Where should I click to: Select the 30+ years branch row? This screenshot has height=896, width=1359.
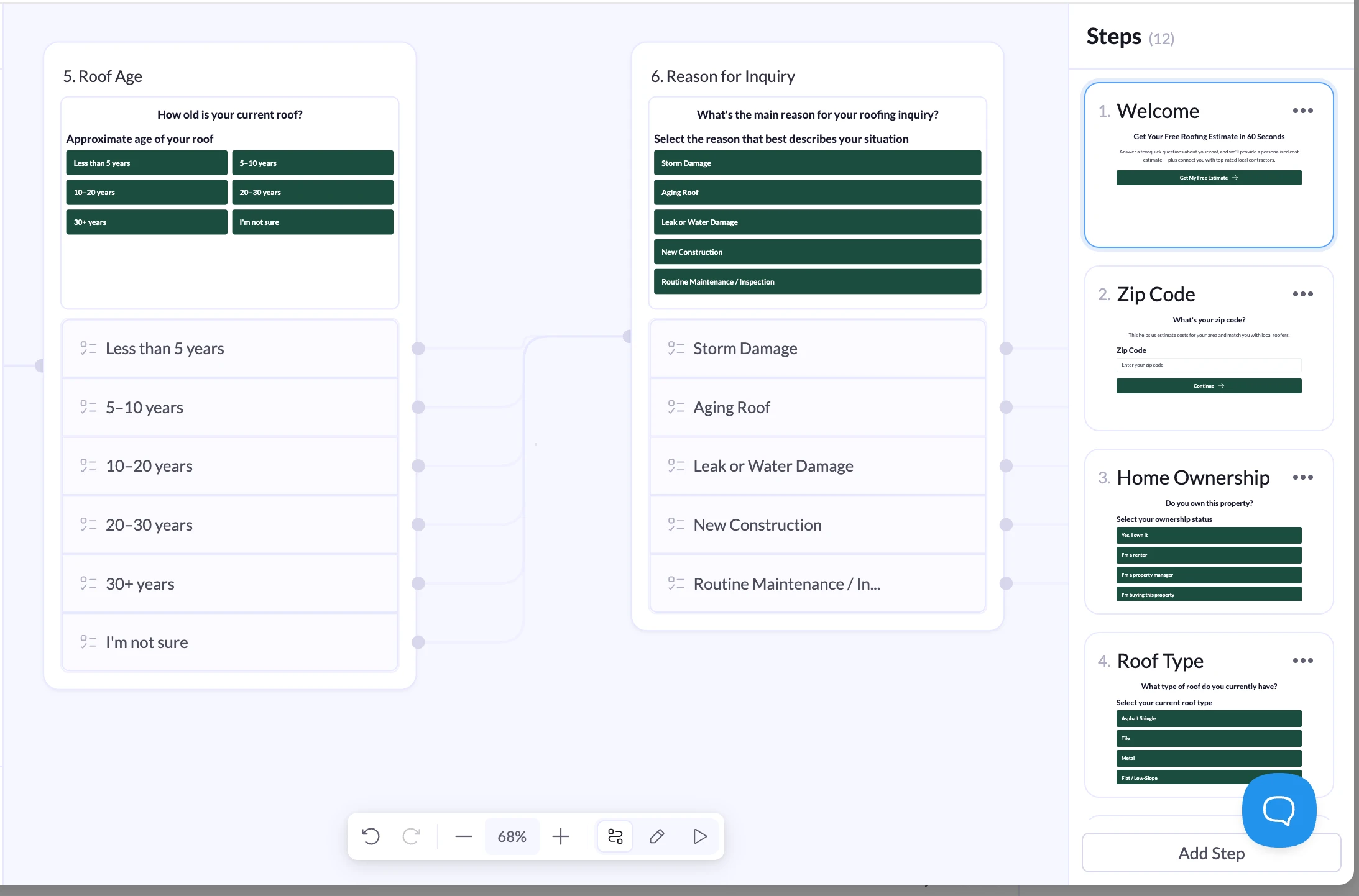(x=230, y=584)
